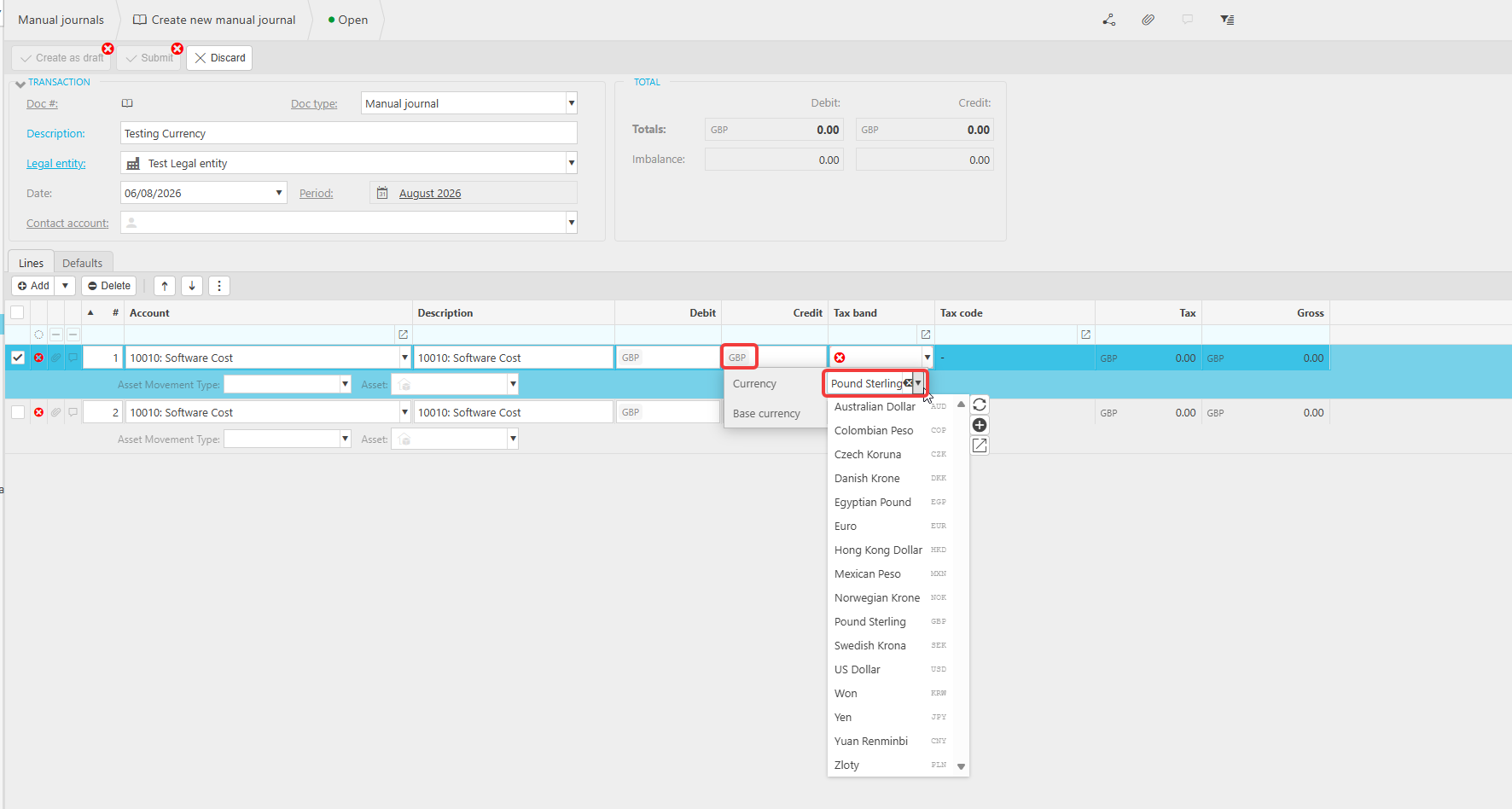The height and width of the screenshot is (809, 1512).
Task: Click the Discard button
Action: 219,58
